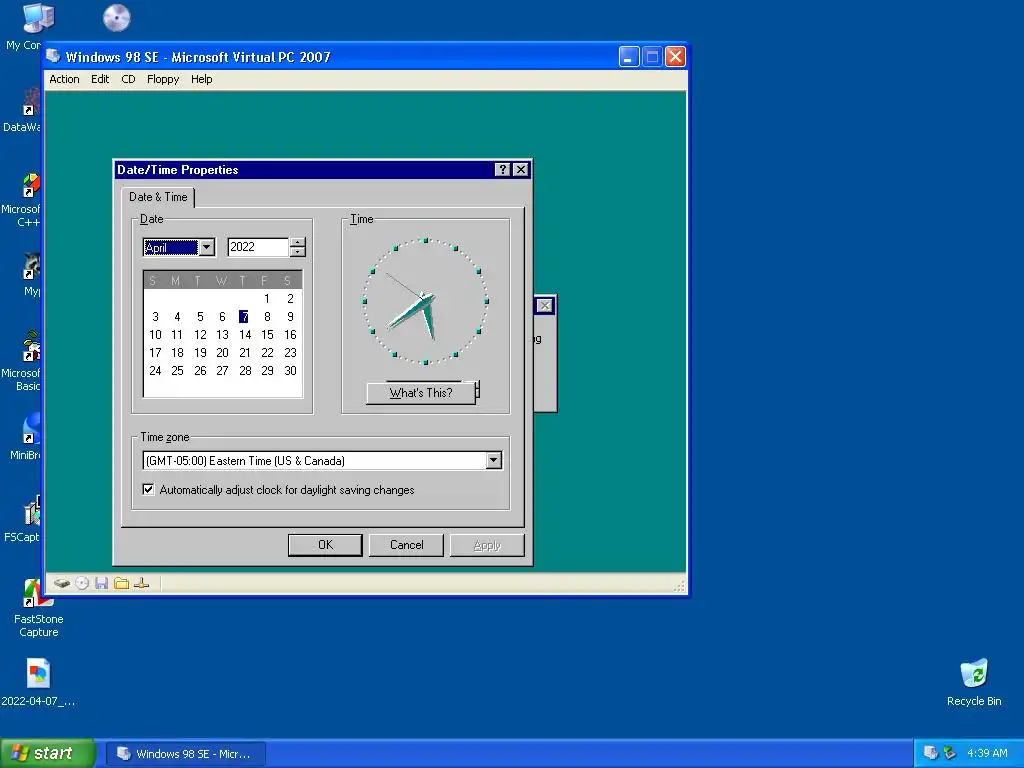
Task: Close the Date/Time Properties dialog
Action: [520, 170]
